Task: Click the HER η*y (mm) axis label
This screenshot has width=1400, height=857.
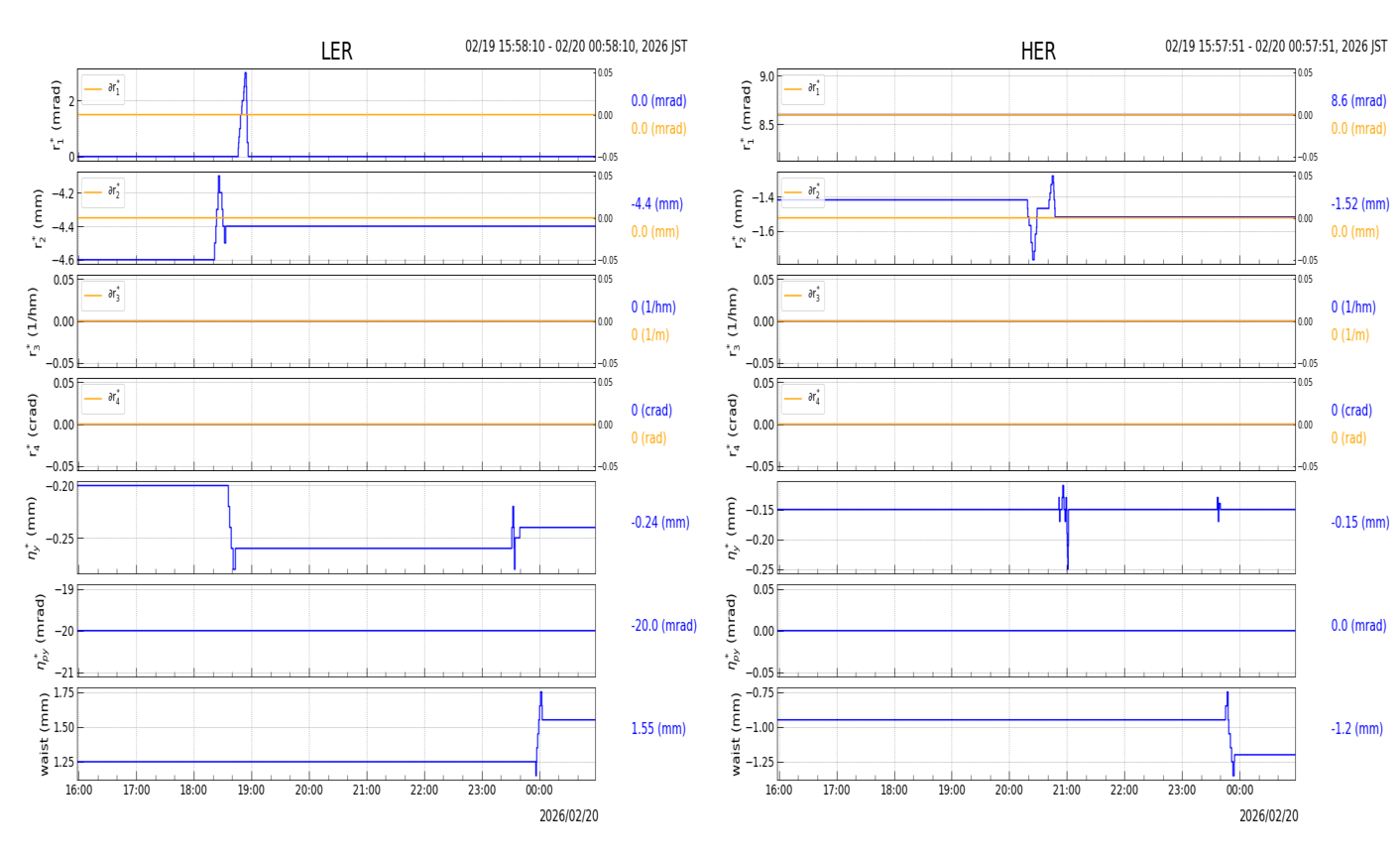Action: point(733,527)
